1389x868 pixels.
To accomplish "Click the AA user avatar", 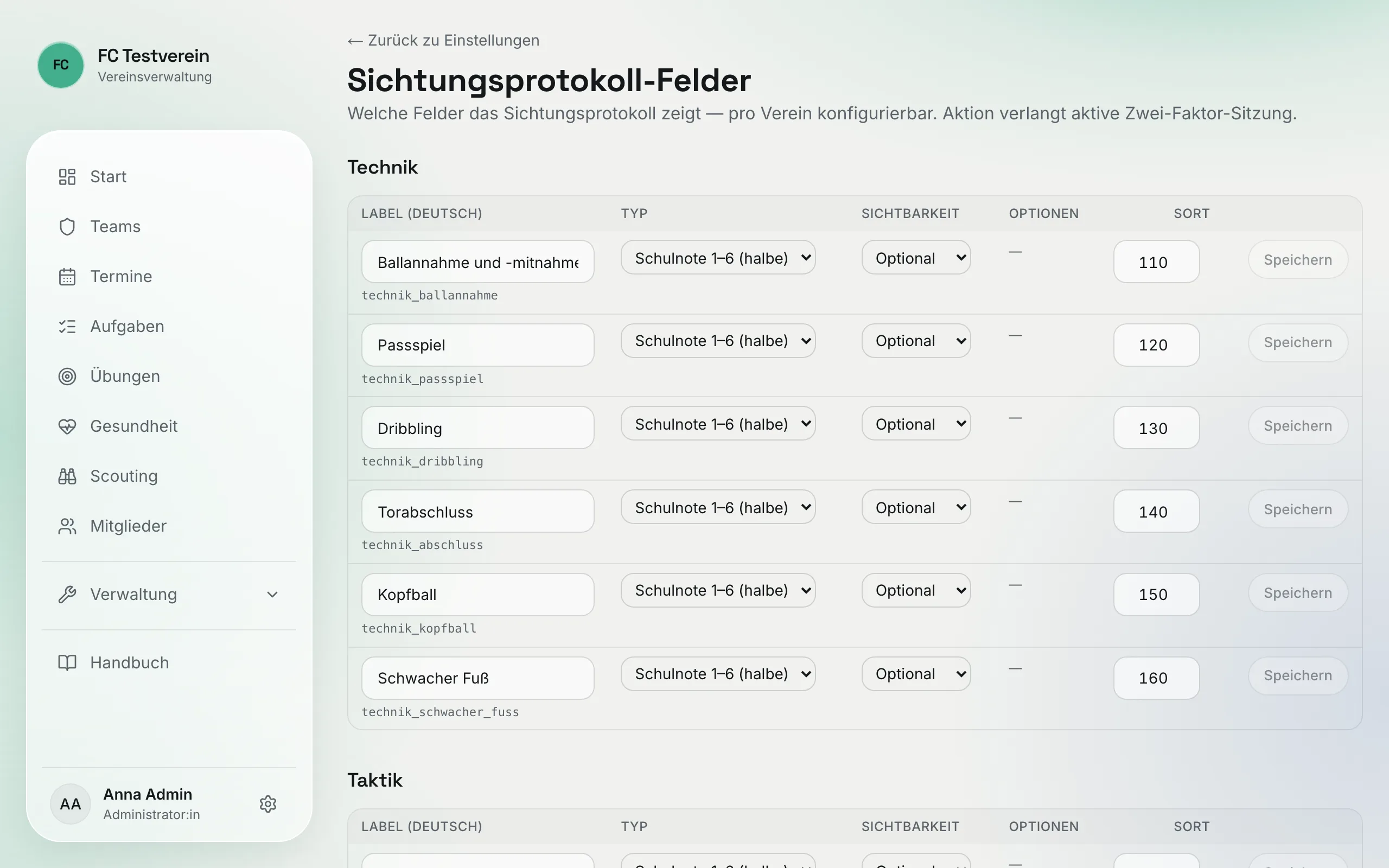I will [x=71, y=805].
